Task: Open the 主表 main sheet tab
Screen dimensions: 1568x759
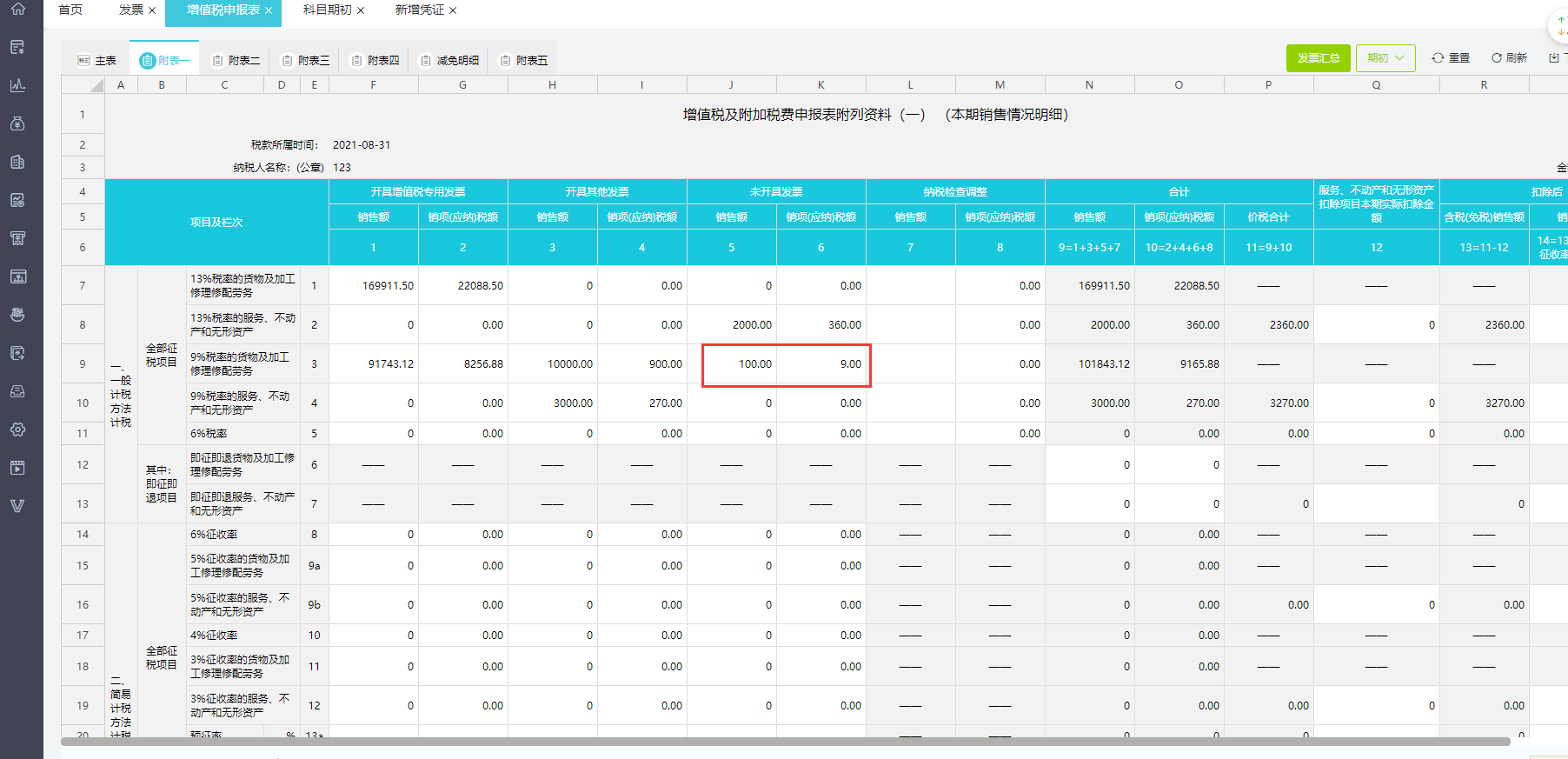Action: pos(96,61)
